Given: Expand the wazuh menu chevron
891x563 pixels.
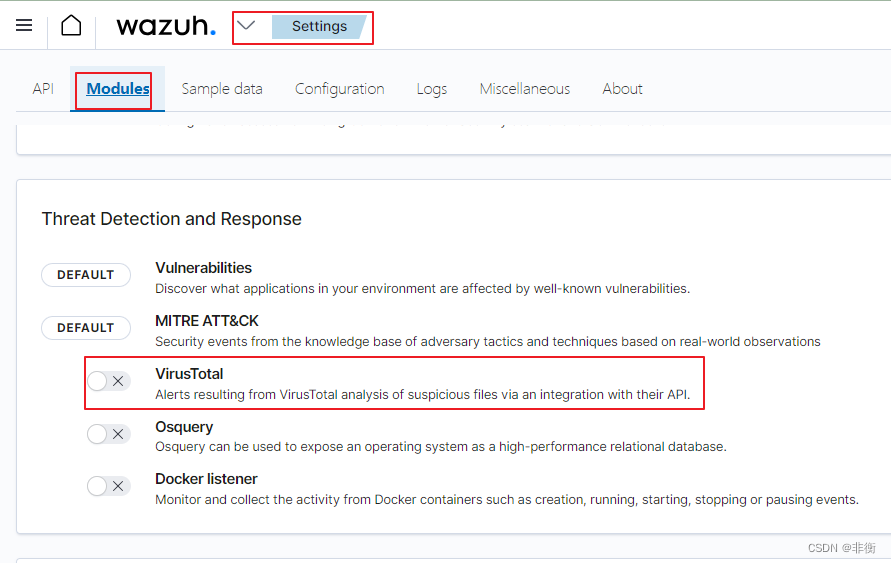Looking at the screenshot, I should tap(246, 26).
